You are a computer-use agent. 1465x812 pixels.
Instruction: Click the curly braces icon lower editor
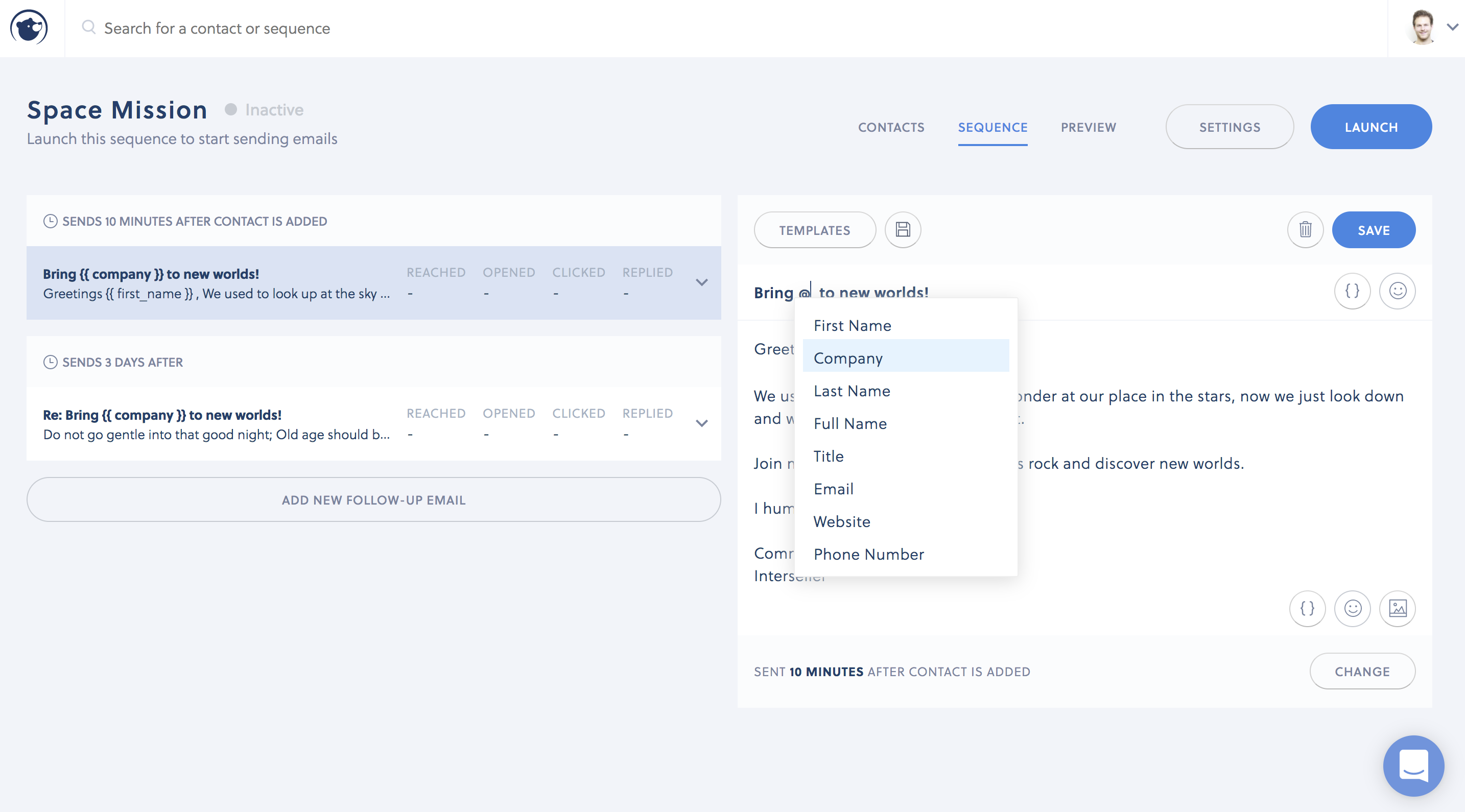1308,608
